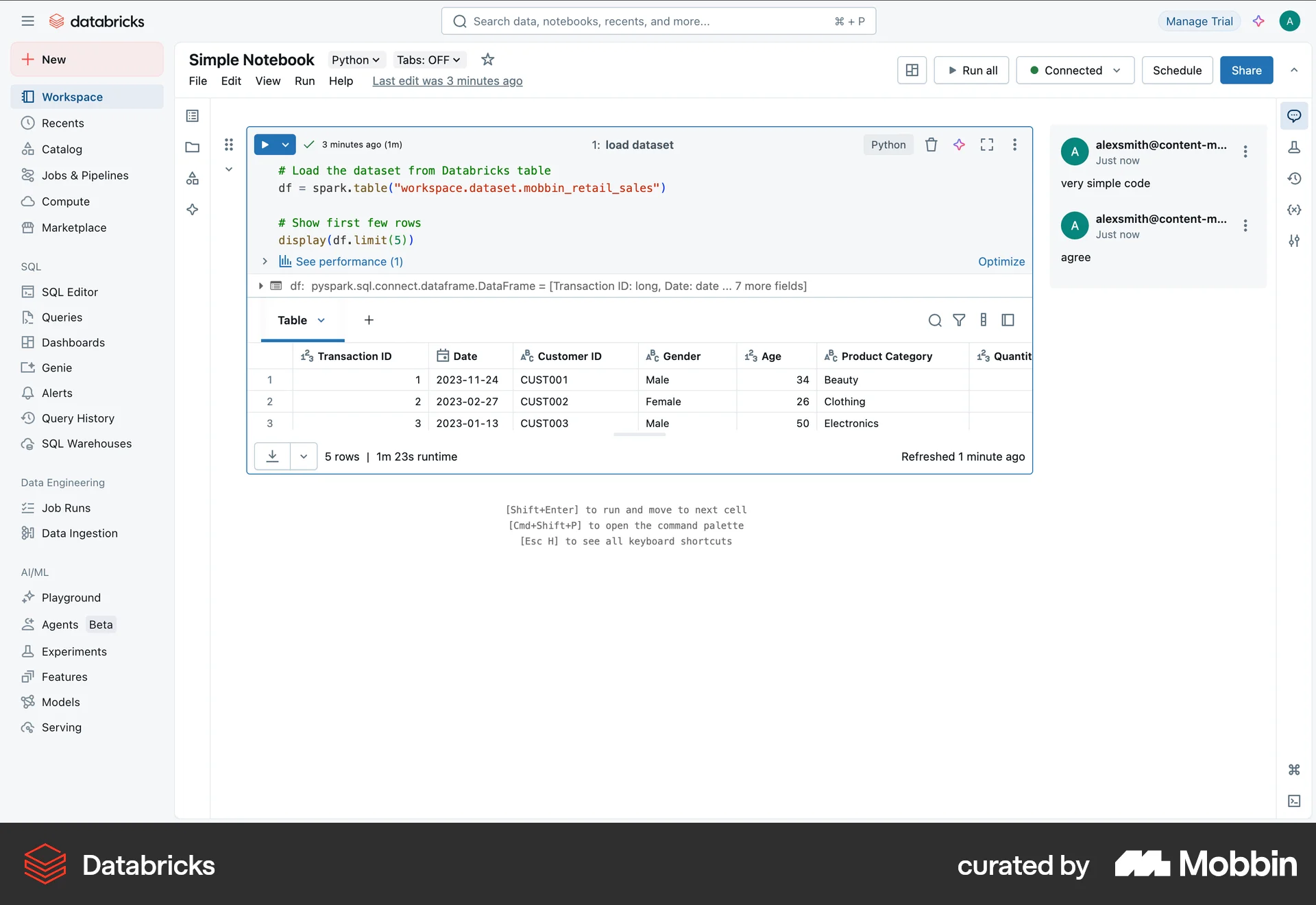Open the variable explorer panel icon
The width and height of the screenshot is (1316, 905).
(x=1295, y=210)
